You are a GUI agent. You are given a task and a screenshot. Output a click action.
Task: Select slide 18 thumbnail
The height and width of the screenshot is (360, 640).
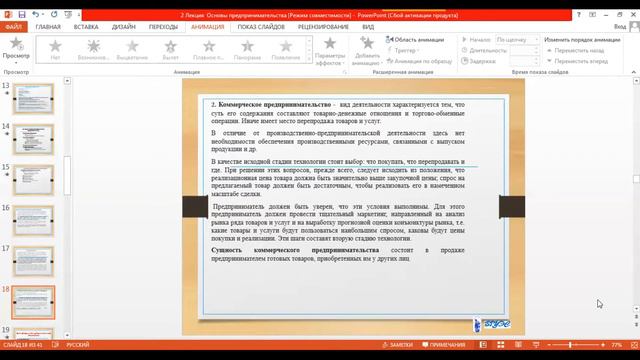click(x=33, y=302)
